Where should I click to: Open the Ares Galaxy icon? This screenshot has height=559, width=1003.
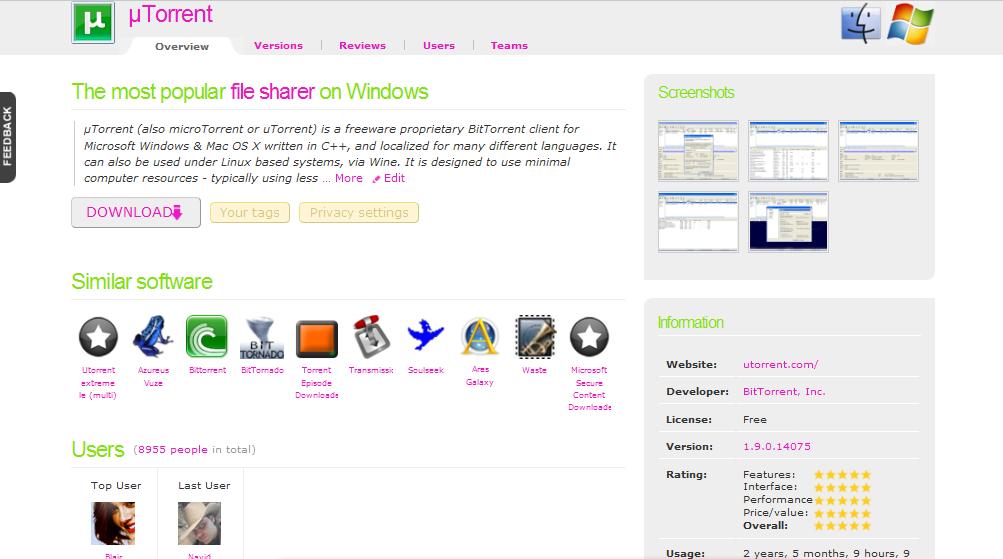480,337
